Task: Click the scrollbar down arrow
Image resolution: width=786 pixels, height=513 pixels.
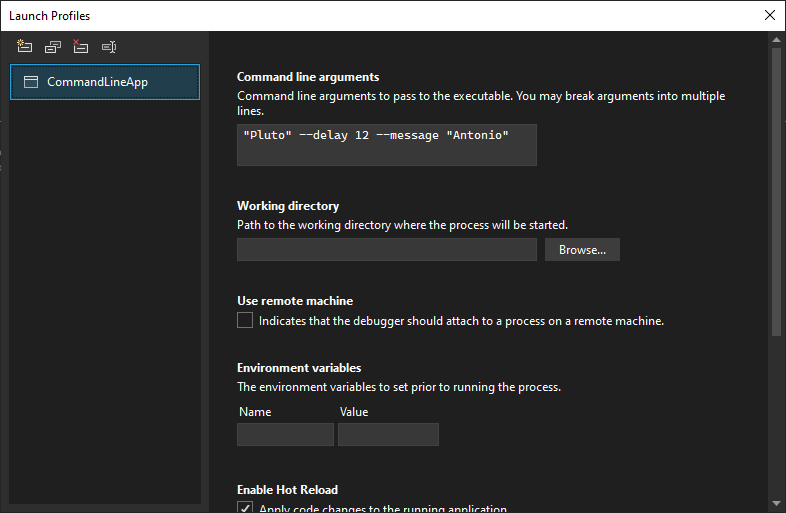Action: (776, 503)
